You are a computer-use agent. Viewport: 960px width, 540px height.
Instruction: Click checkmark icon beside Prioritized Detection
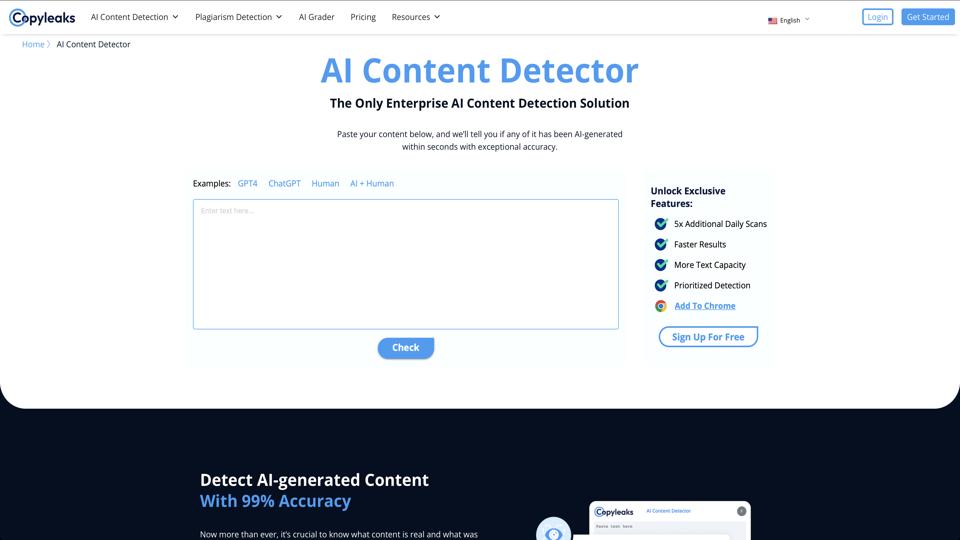(x=661, y=285)
